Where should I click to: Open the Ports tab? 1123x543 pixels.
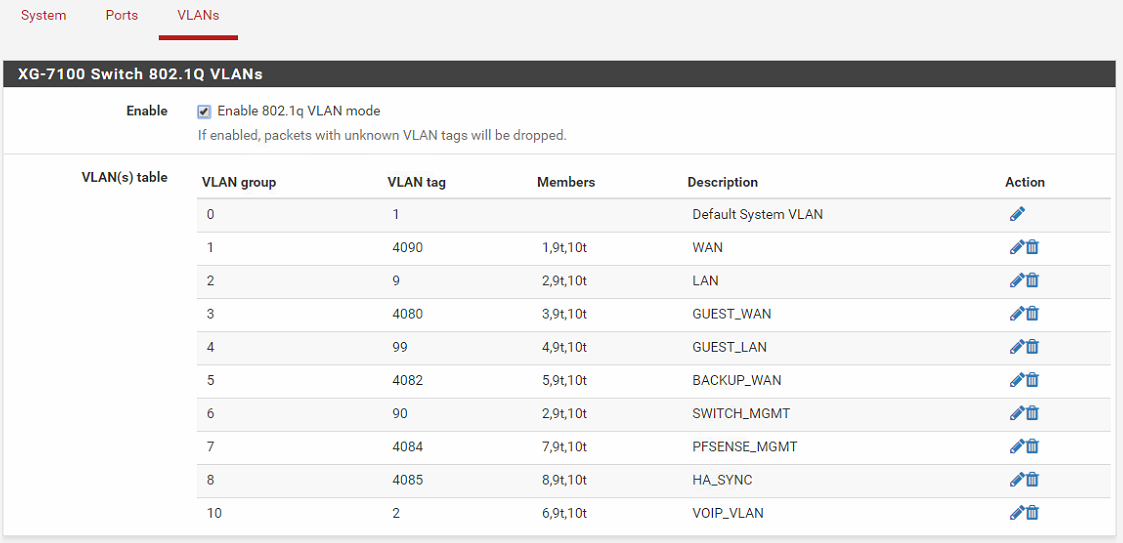pyautogui.click(x=122, y=16)
